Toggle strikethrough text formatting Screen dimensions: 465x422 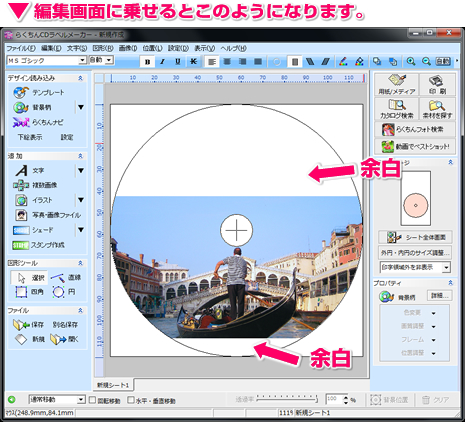[x=193, y=62]
